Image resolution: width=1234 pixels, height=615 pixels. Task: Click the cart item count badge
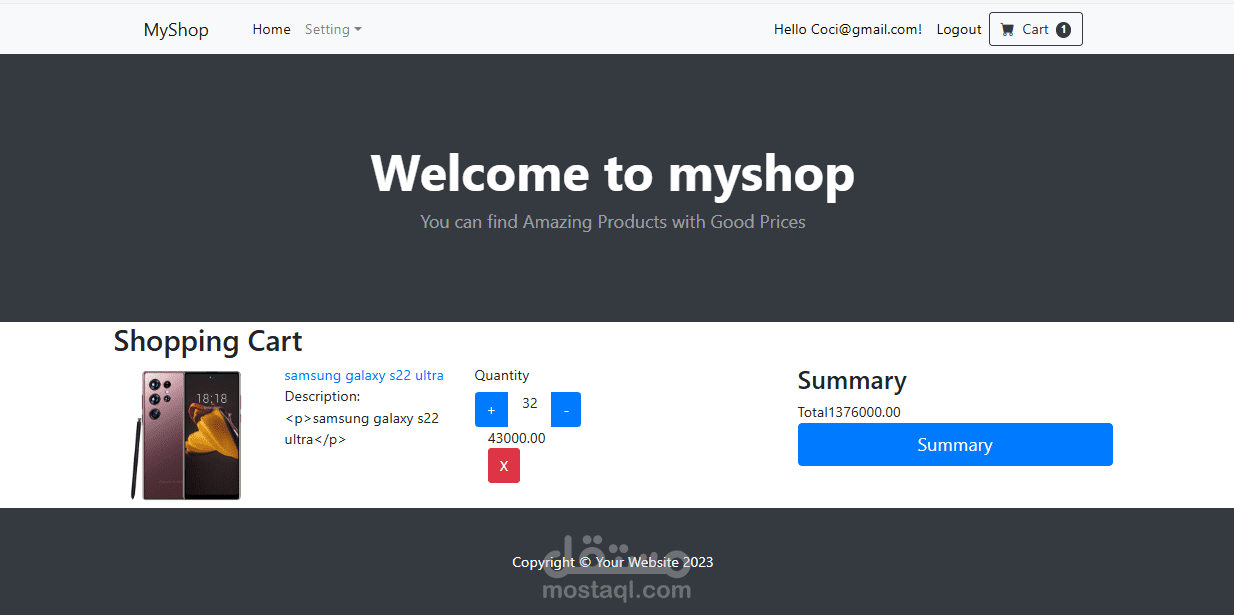[x=1063, y=29]
